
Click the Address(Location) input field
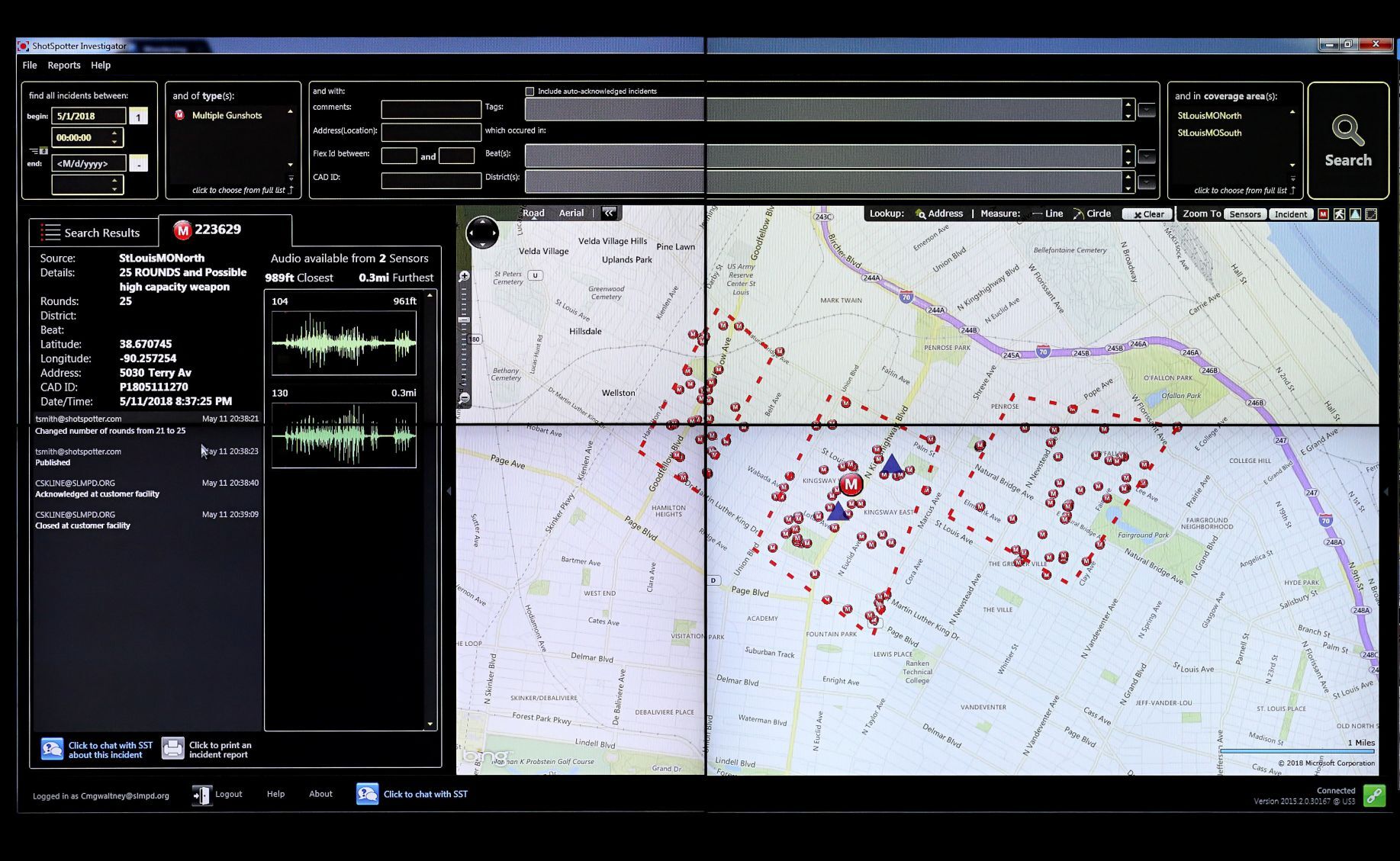tap(431, 132)
